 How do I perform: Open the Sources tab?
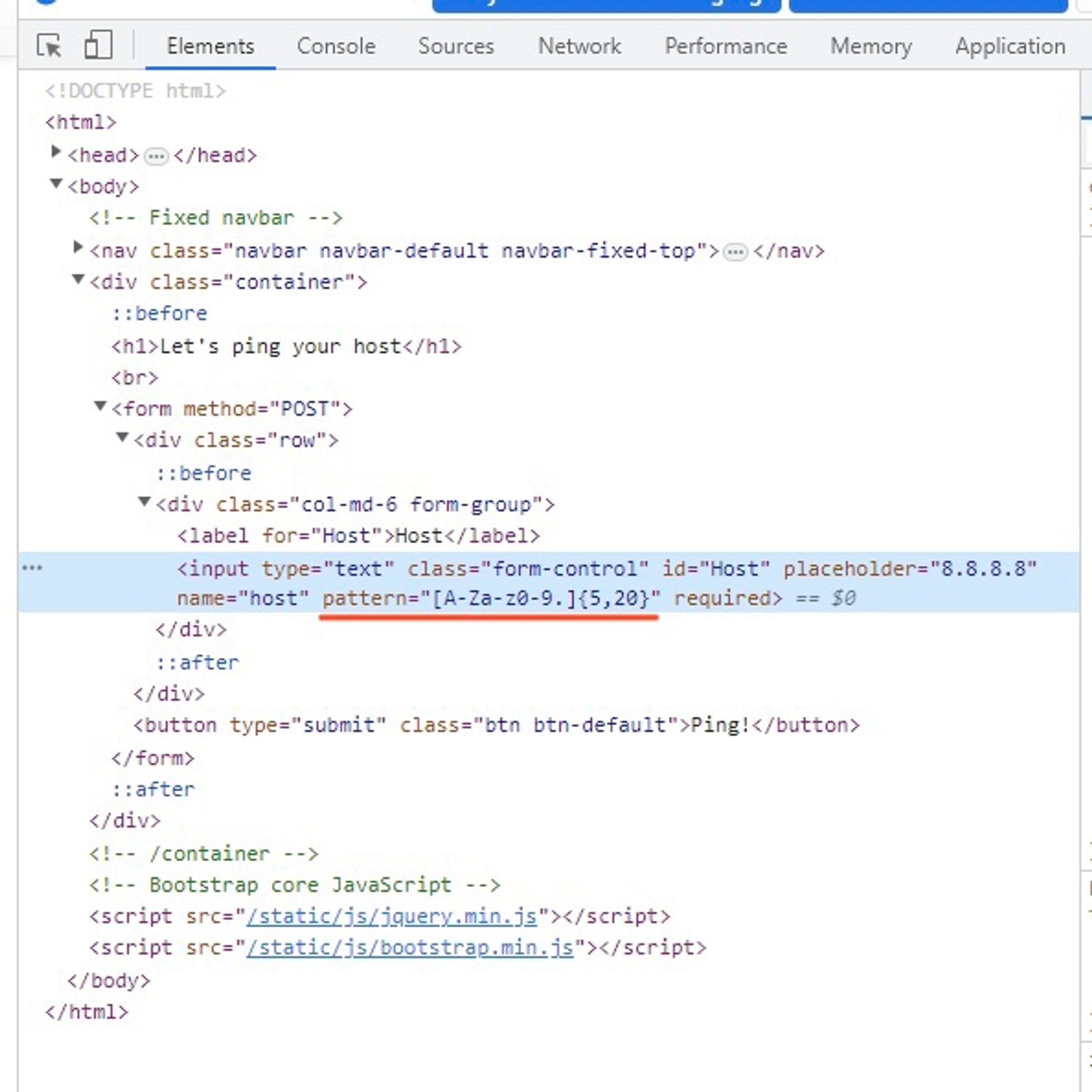click(456, 46)
